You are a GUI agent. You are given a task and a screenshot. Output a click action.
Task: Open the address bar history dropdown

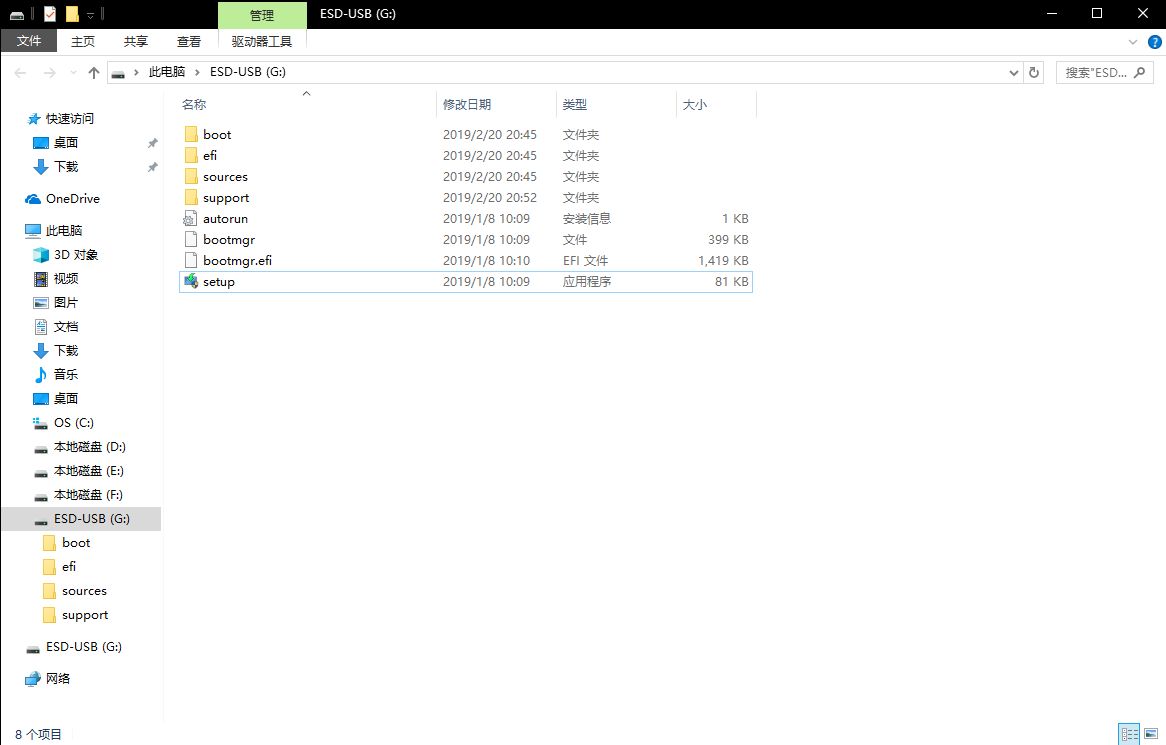(x=1014, y=72)
